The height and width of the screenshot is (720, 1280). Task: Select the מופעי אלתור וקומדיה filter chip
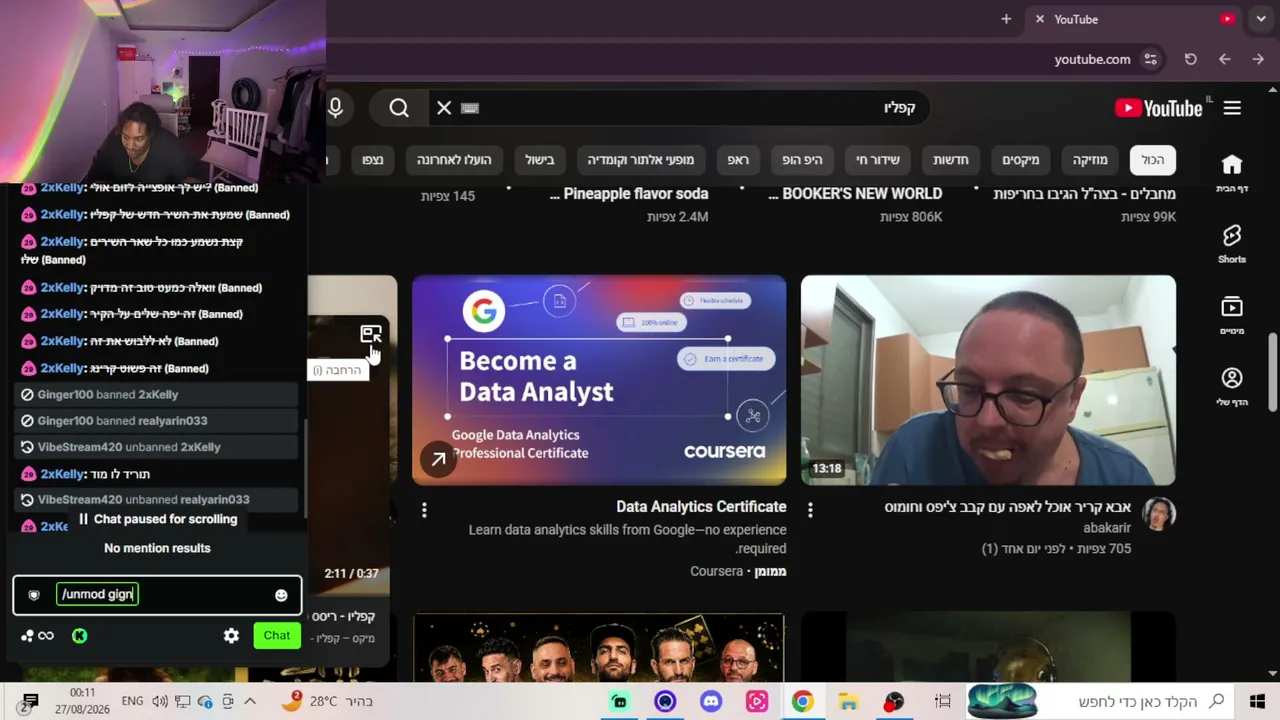[640, 160]
